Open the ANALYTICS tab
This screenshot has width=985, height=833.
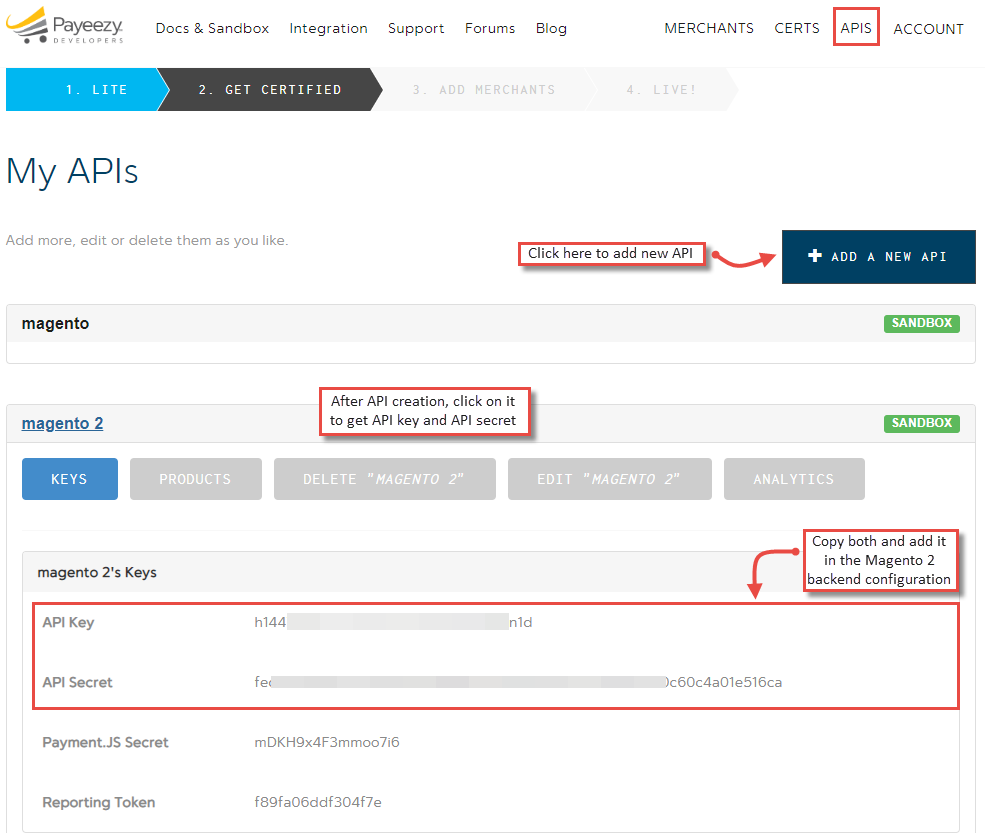(x=794, y=479)
